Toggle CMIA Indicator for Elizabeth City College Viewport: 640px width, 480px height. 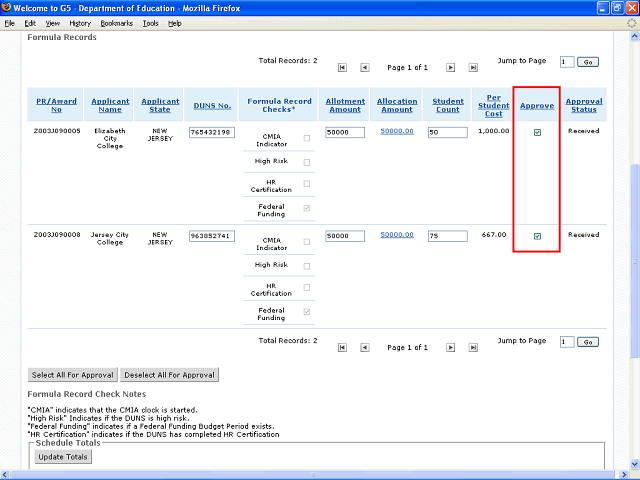click(x=307, y=138)
